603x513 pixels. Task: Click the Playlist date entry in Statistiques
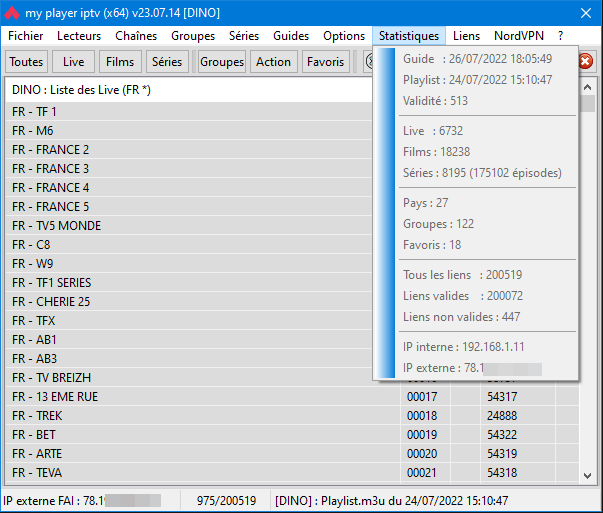[x=477, y=80]
